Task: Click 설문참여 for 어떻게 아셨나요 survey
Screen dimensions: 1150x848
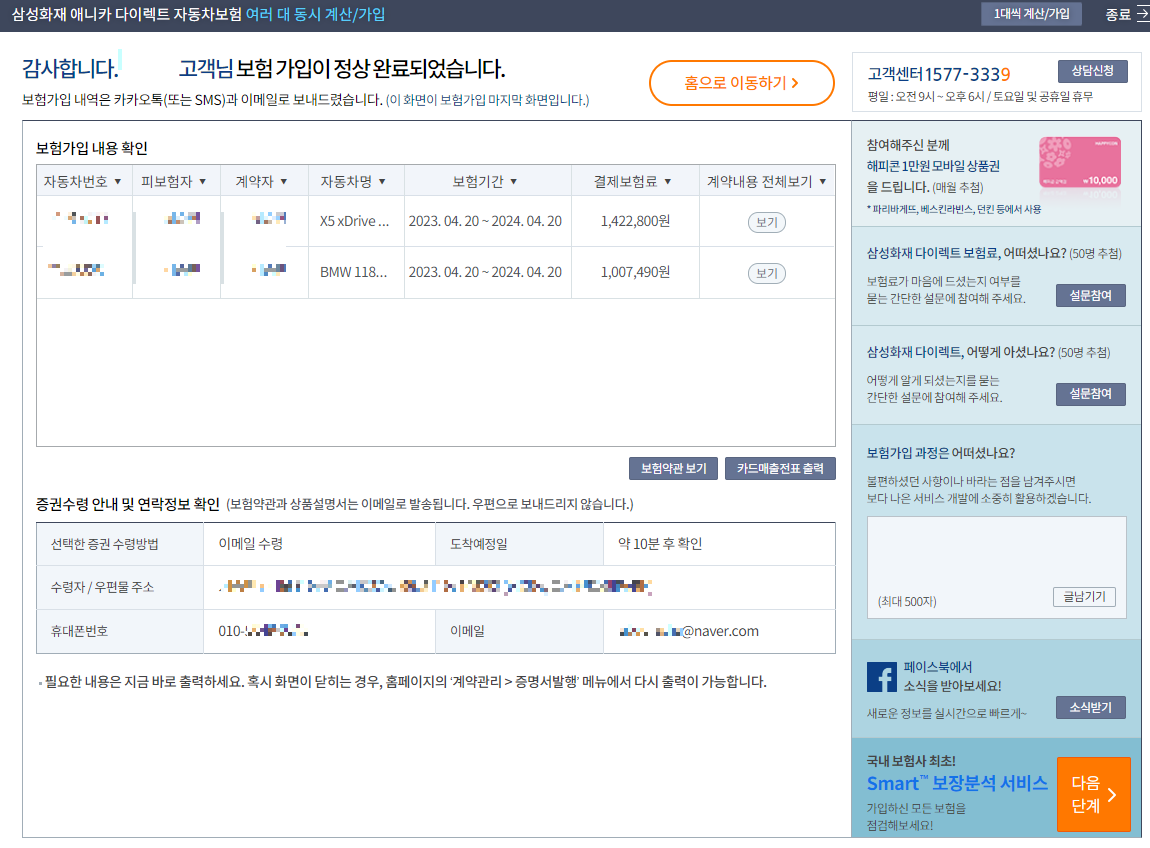Action: [x=1091, y=394]
